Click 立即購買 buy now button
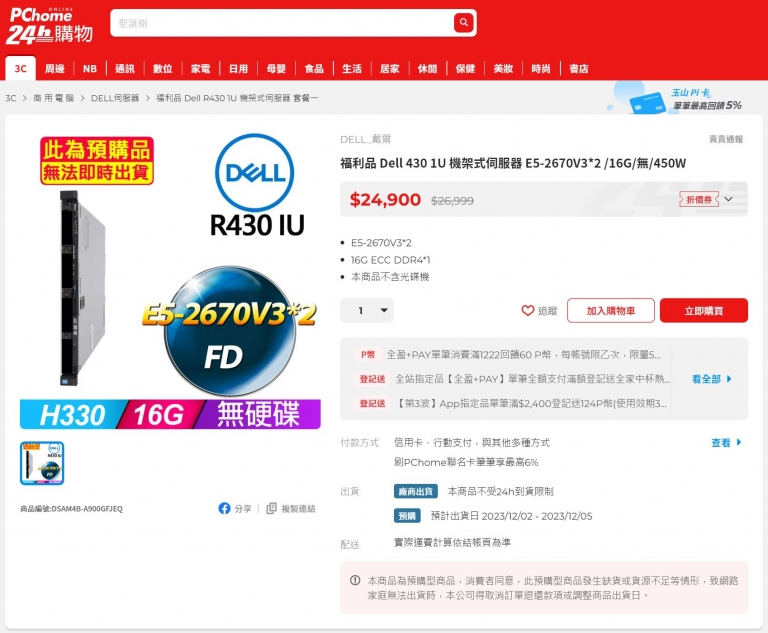The height and width of the screenshot is (633, 768). [x=704, y=311]
